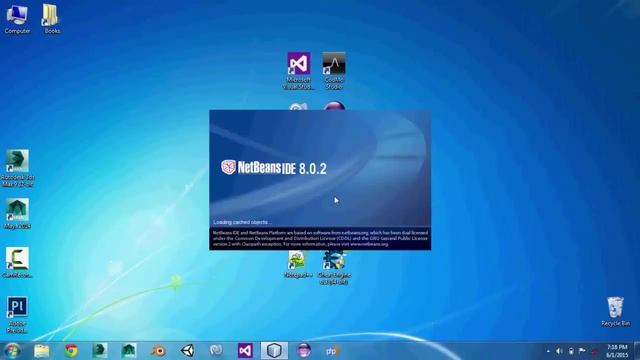
Task: Launch Camtasia desktop shortcut
Action: pos(17,262)
